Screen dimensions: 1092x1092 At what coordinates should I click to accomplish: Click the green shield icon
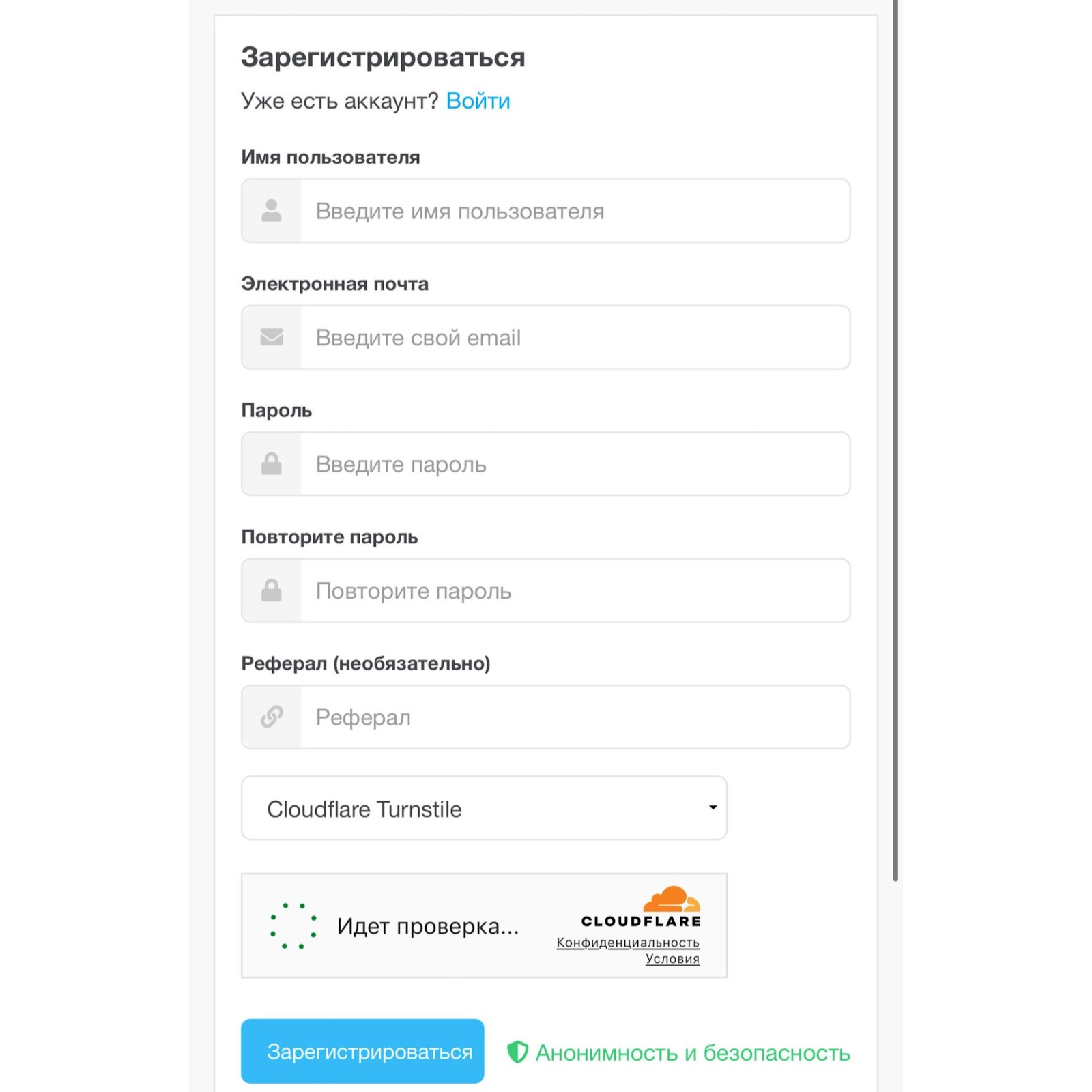pyautogui.click(x=517, y=1052)
